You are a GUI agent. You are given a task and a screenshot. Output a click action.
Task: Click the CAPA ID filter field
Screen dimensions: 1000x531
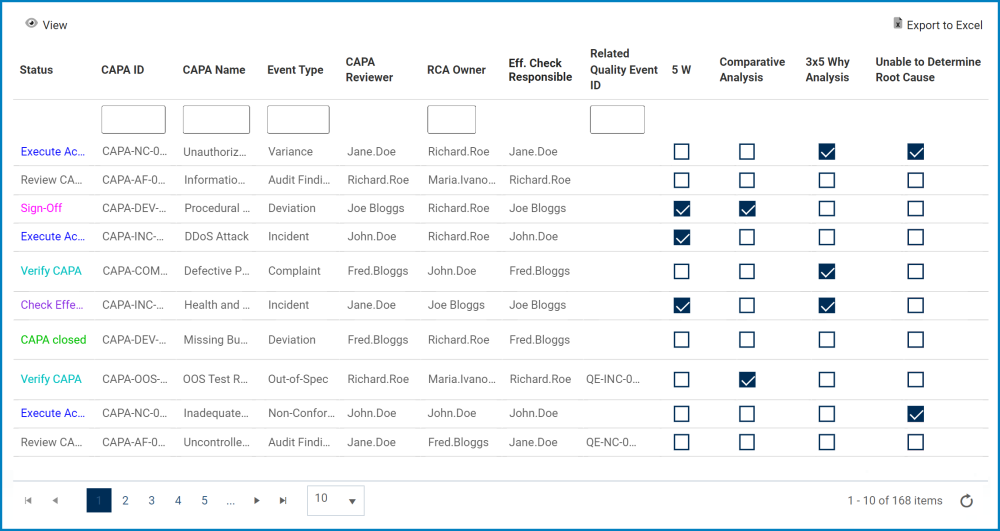pyautogui.click(x=133, y=120)
